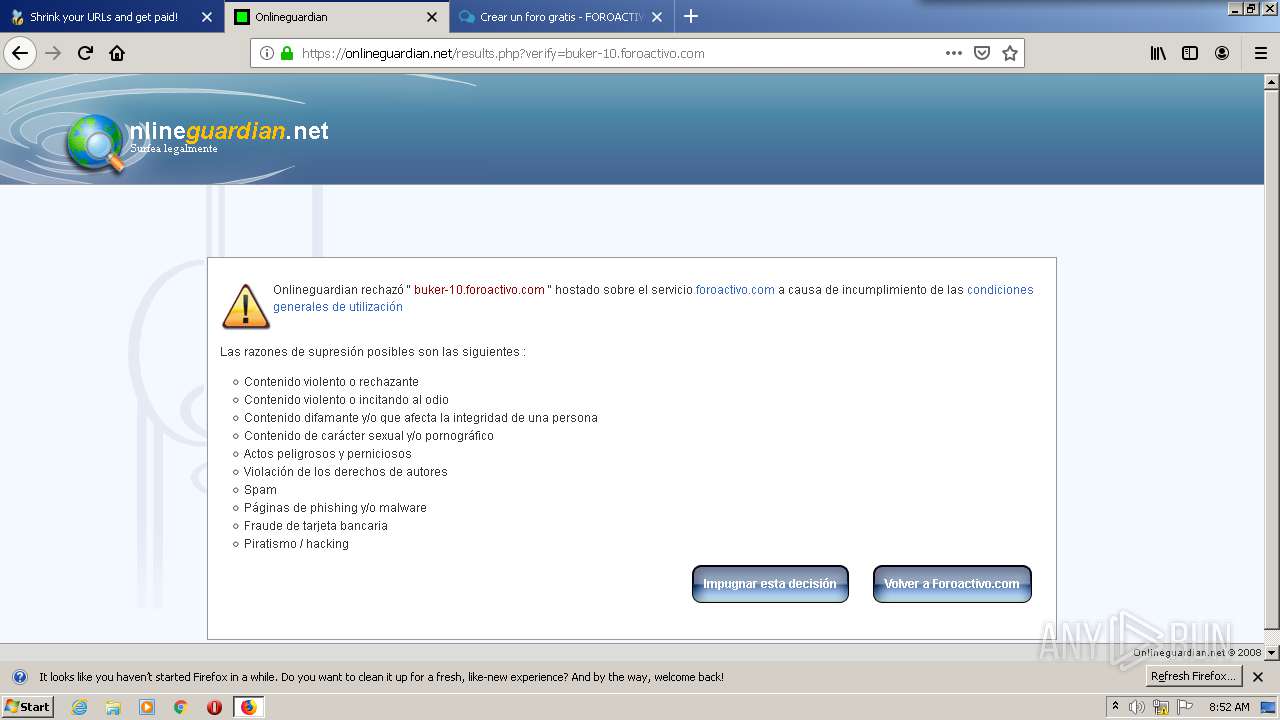Open Opera browser from taskbar

pos(214,707)
